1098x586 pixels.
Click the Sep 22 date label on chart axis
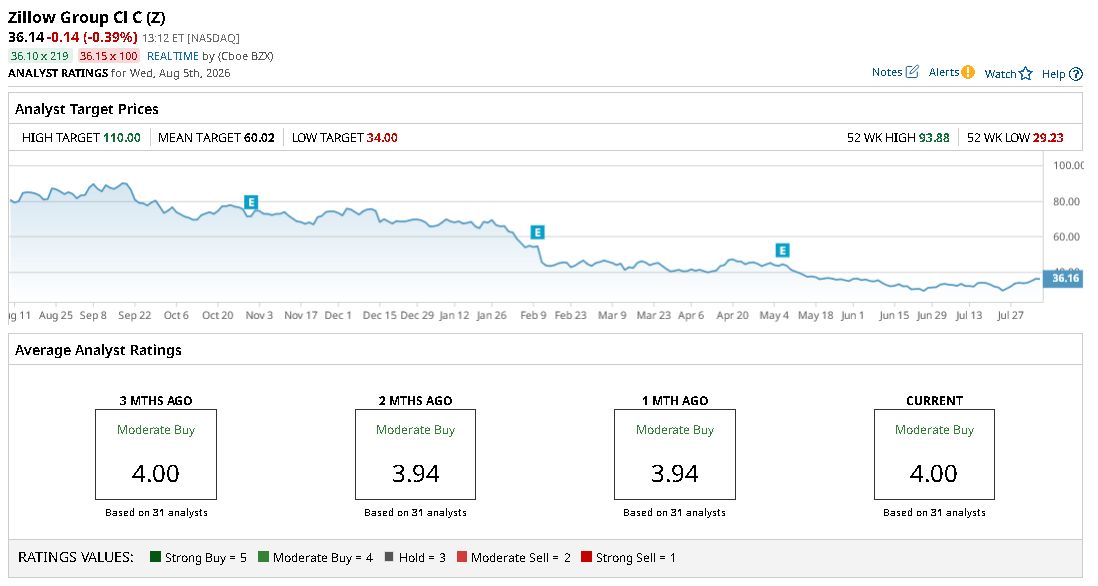point(134,316)
